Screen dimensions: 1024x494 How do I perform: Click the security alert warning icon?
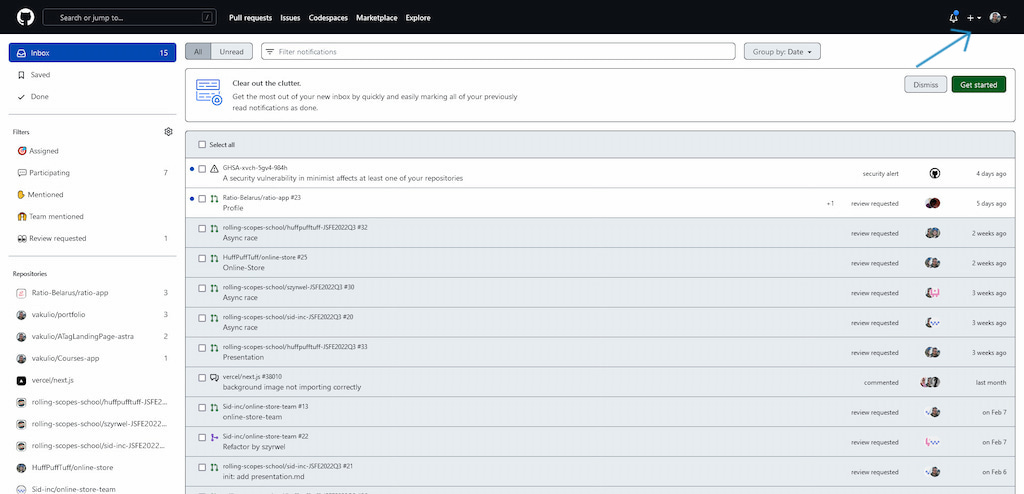[x=214, y=169]
